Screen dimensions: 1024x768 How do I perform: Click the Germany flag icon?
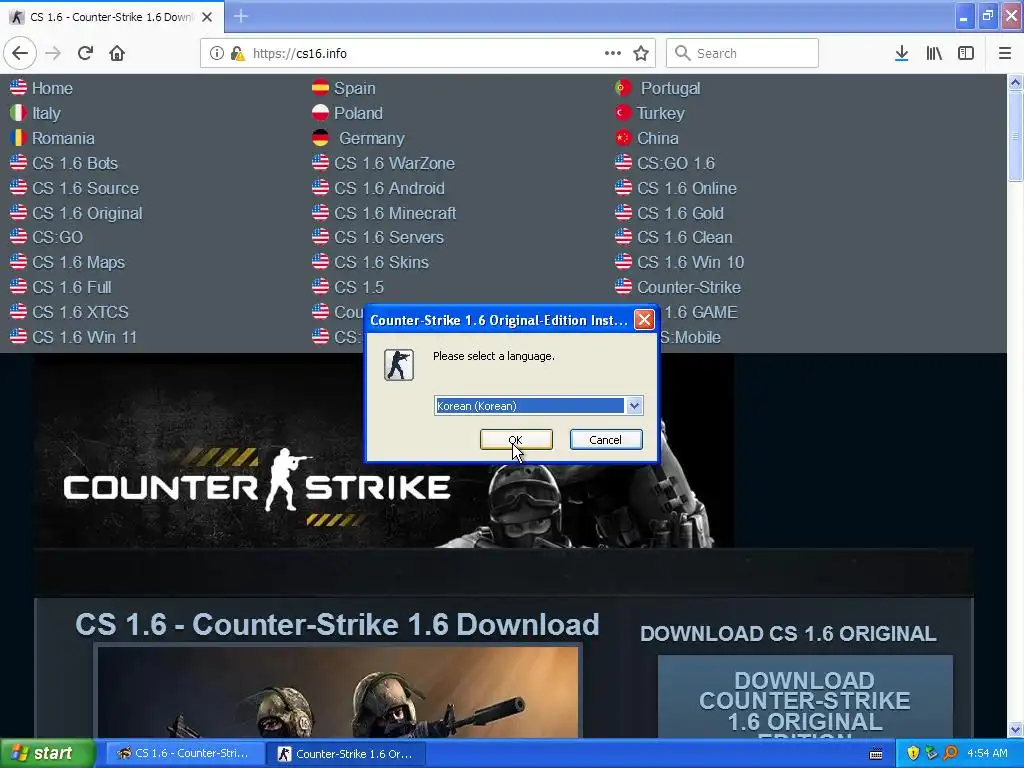tap(320, 138)
